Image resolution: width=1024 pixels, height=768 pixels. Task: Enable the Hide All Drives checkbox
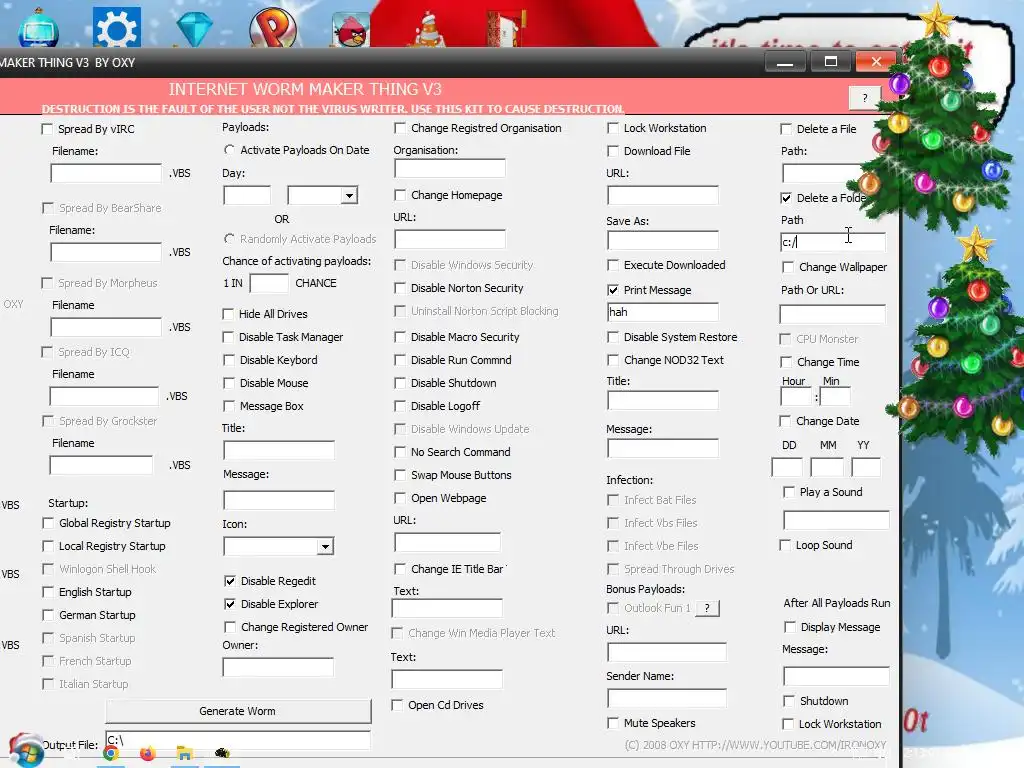click(228, 314)
